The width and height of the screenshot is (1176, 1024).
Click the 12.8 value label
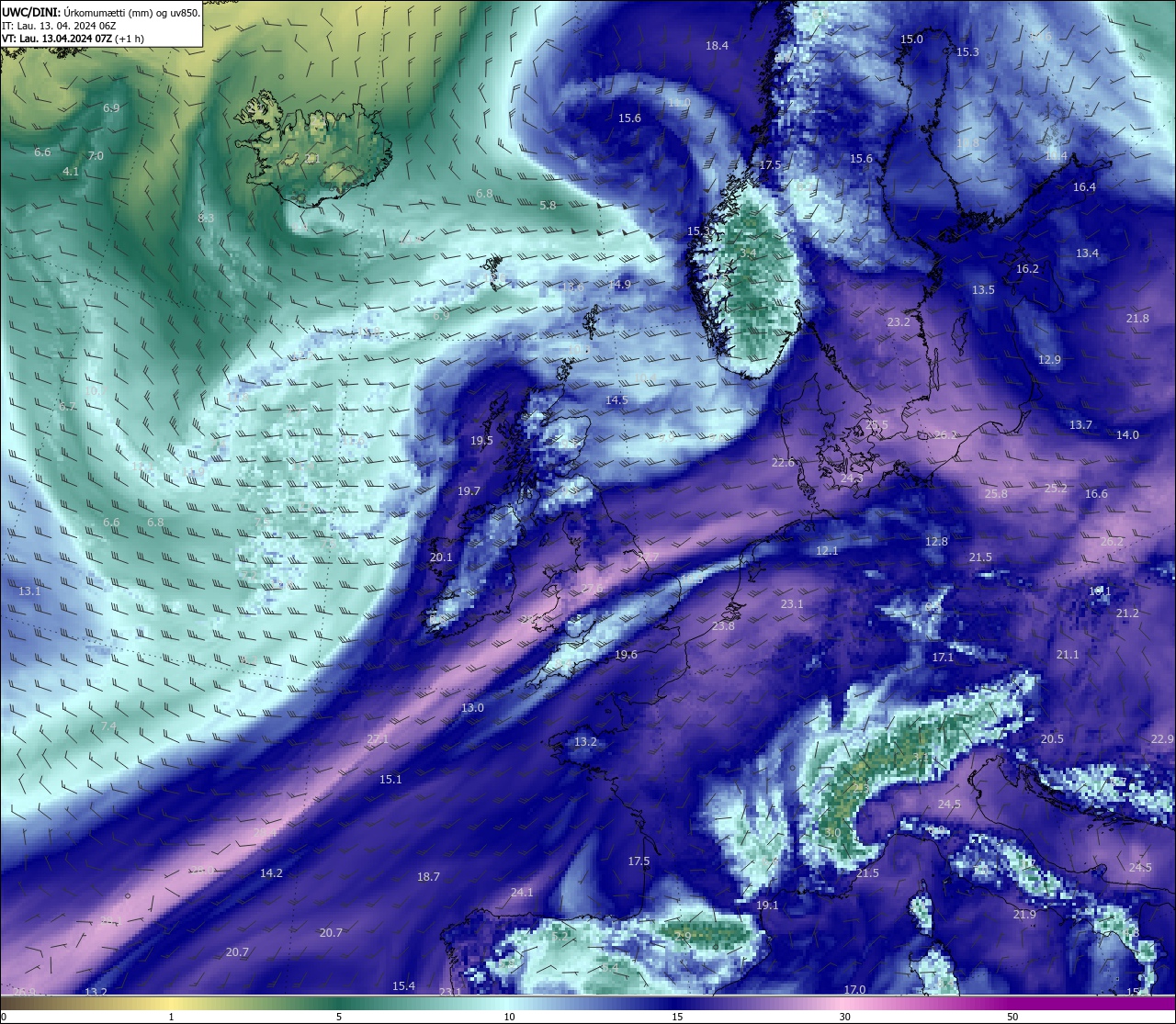pyautogui.click(x=936, y=542)
